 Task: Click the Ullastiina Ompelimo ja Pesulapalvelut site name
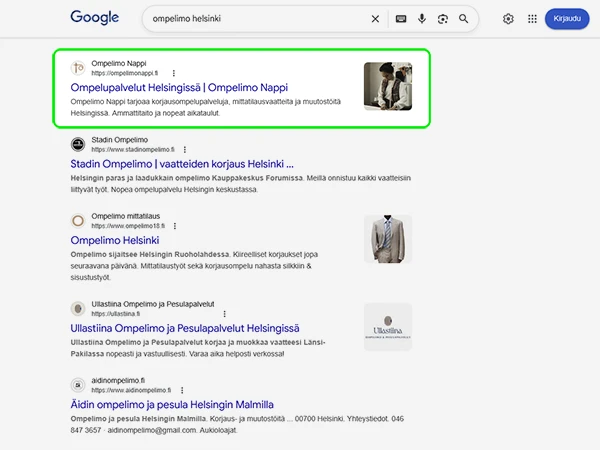[x=153, y=304]
